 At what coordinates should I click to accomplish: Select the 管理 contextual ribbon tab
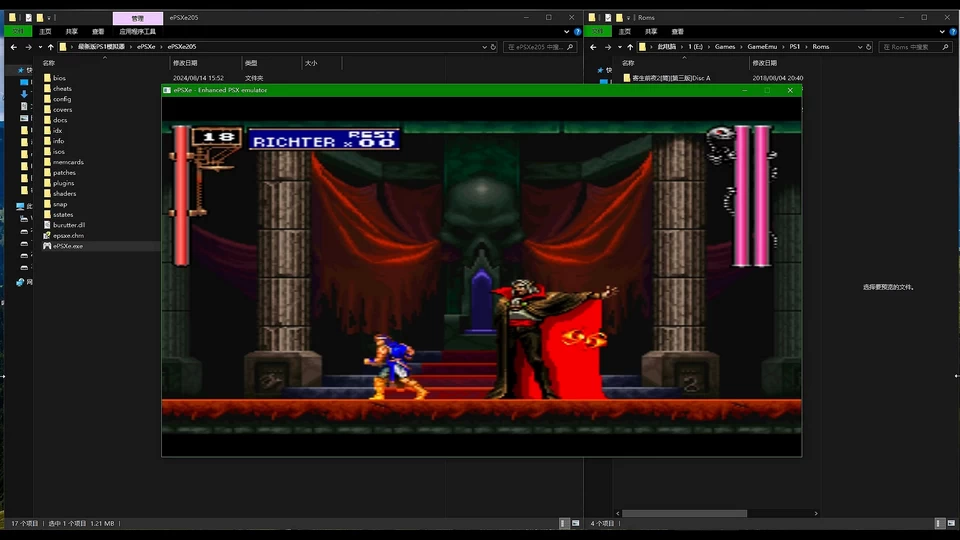coord(138,18)
